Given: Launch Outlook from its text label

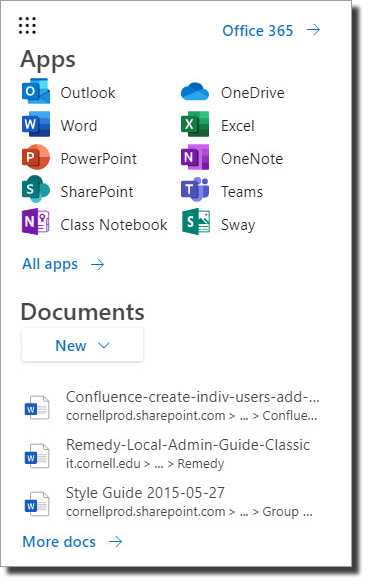Looking at the screenshot, I should click(x=88, y=93).
